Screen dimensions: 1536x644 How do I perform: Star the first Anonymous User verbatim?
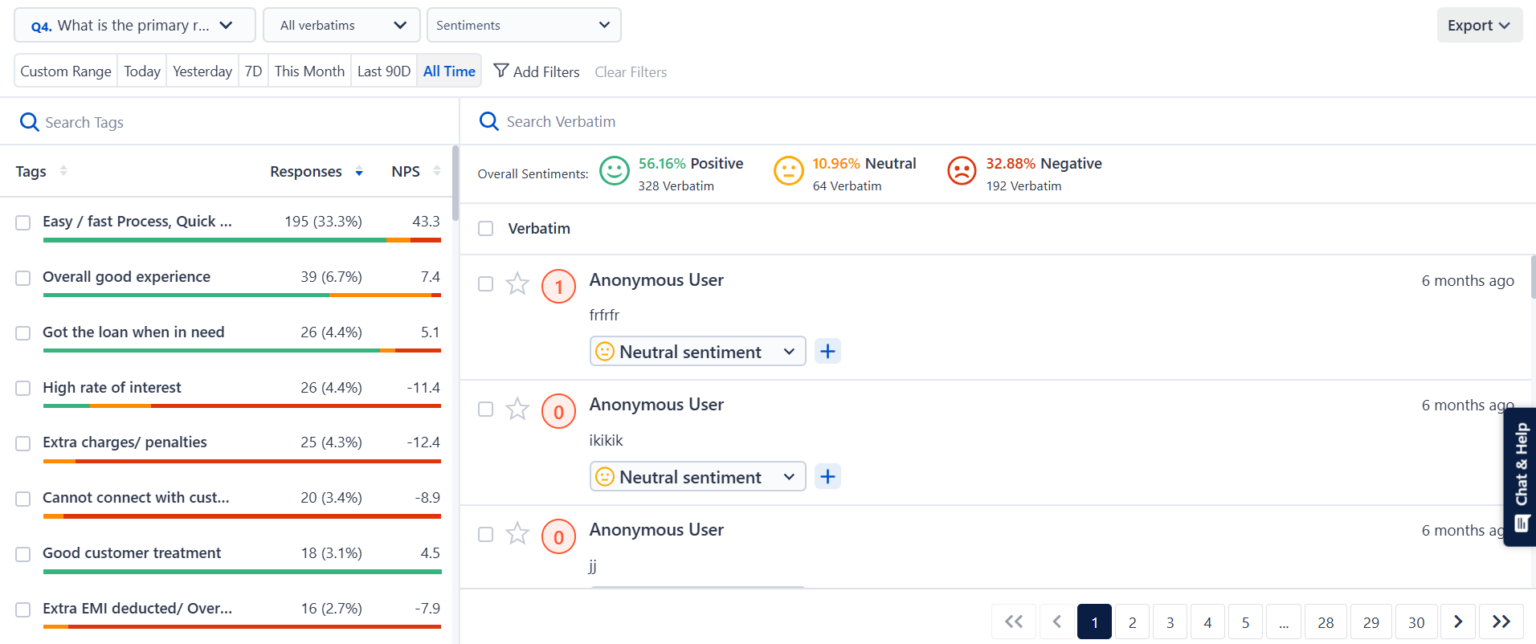pyautogui.click(x=517, y=284)
